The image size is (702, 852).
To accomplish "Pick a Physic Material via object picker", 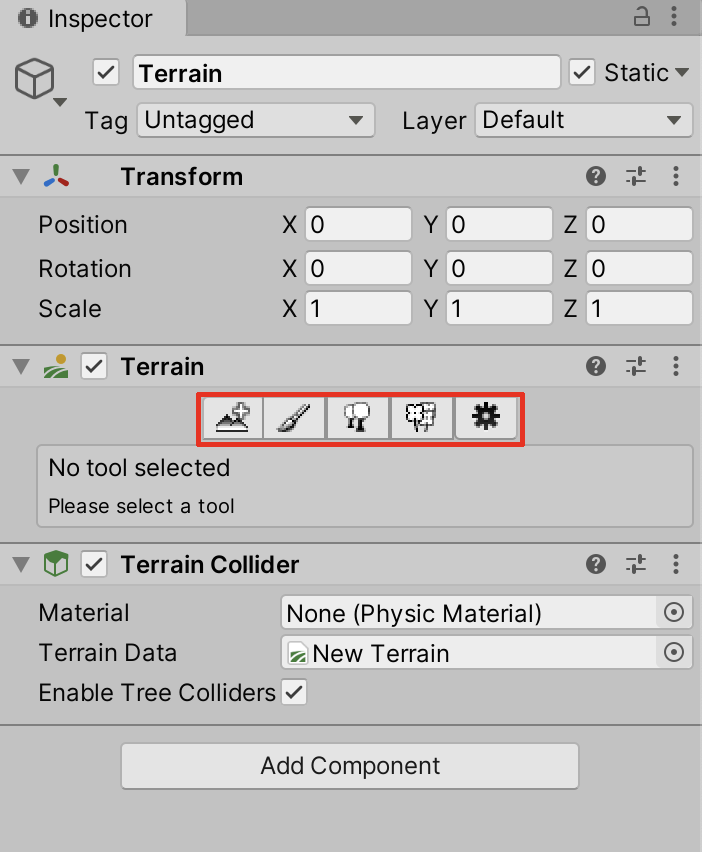I will [x=674, y=613].
